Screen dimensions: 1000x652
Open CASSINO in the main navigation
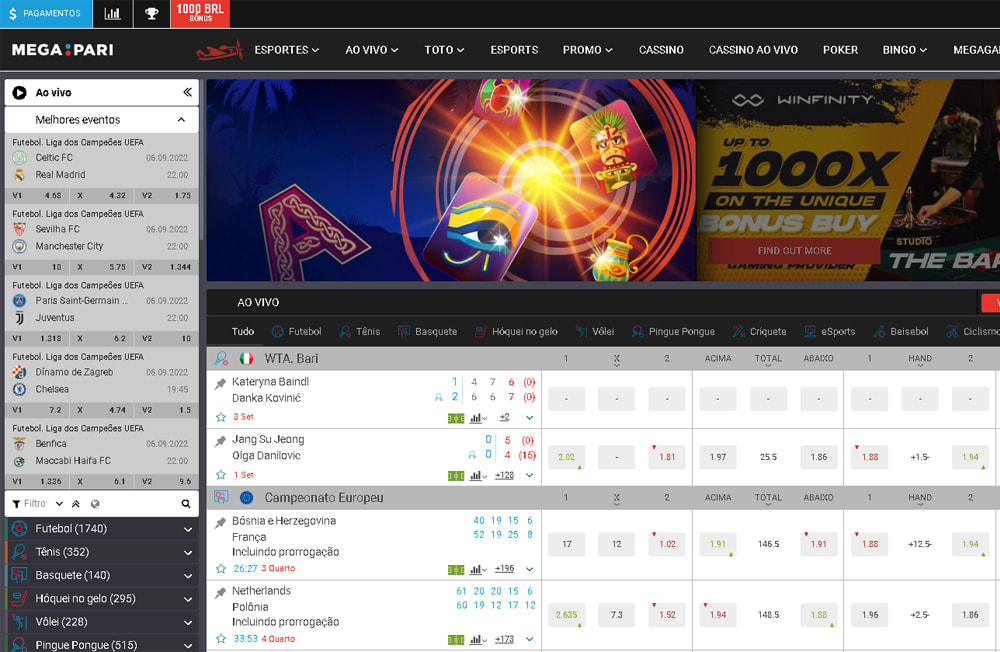tap(661, 50)
